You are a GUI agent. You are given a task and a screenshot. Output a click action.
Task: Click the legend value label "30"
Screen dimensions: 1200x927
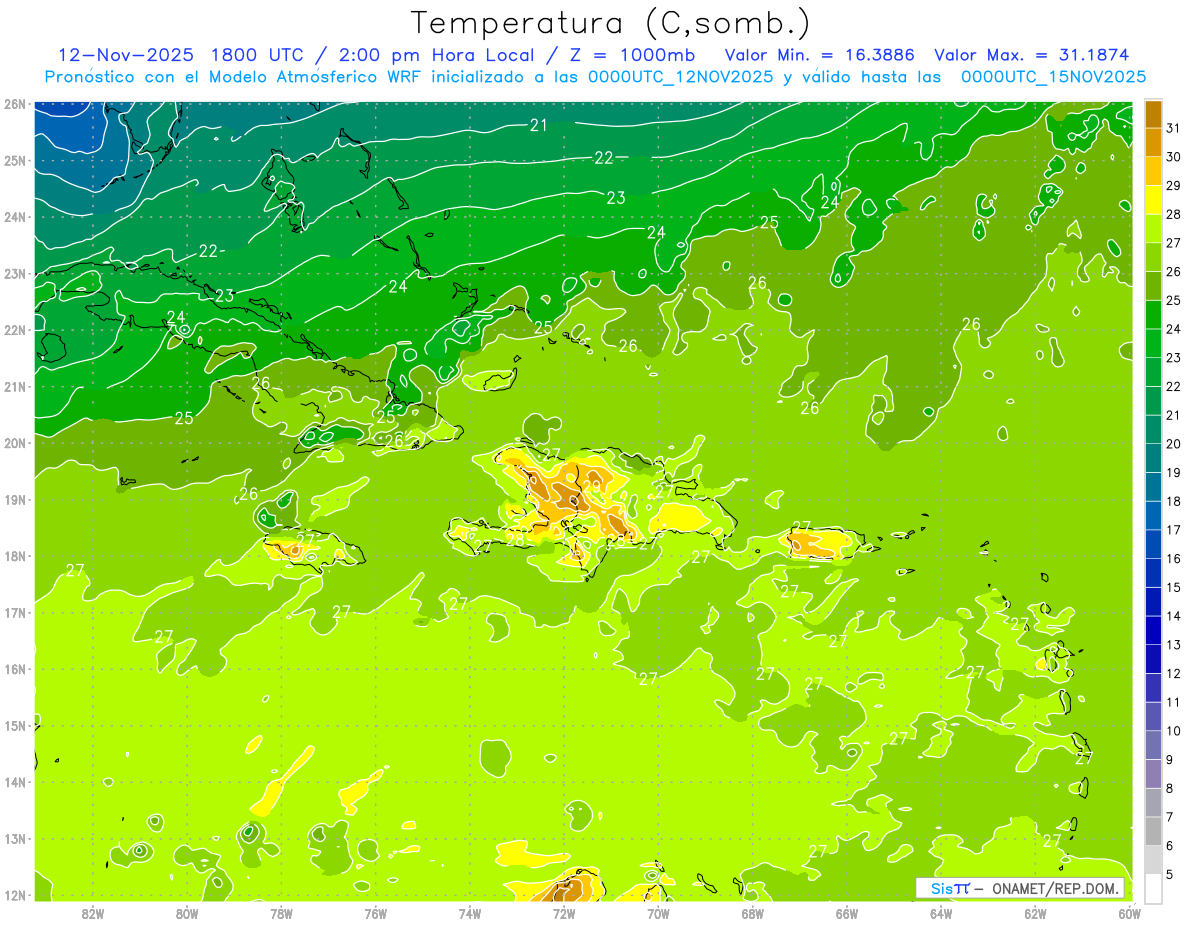(x=1173, y=157)
